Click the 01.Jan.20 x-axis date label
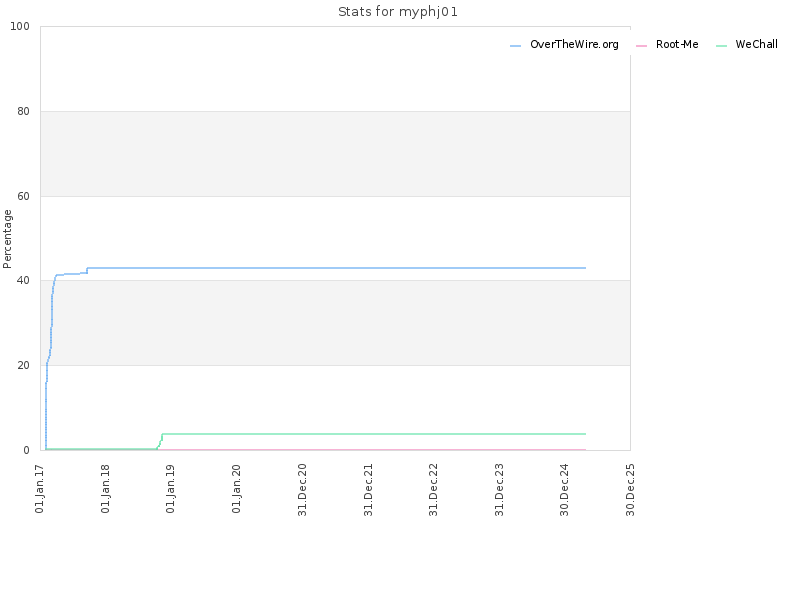The height and width of the screenshot is (600, 800). tap(236, 489)
